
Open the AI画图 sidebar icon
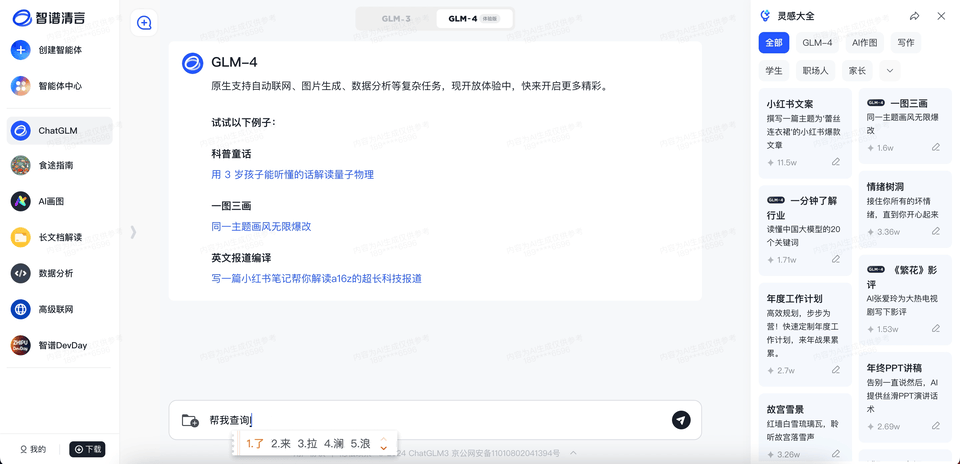pyautogui.click(x=20, y=201)
